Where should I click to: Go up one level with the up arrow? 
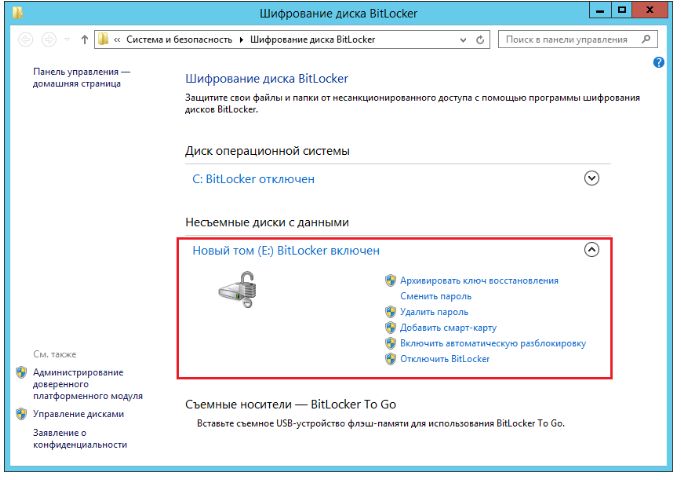(x=83, y=40)
